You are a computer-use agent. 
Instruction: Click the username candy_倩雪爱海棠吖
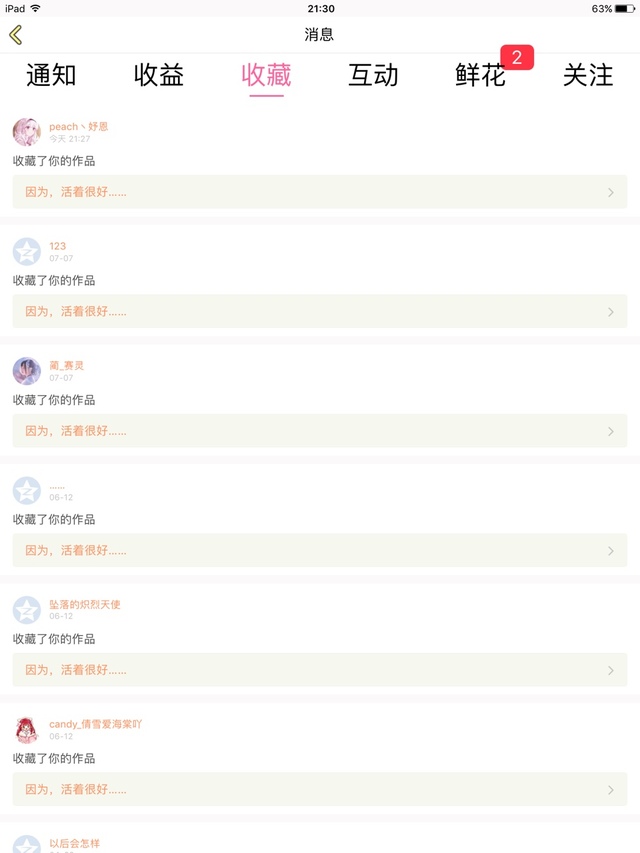pyautogui.click(x=95, y=724)
